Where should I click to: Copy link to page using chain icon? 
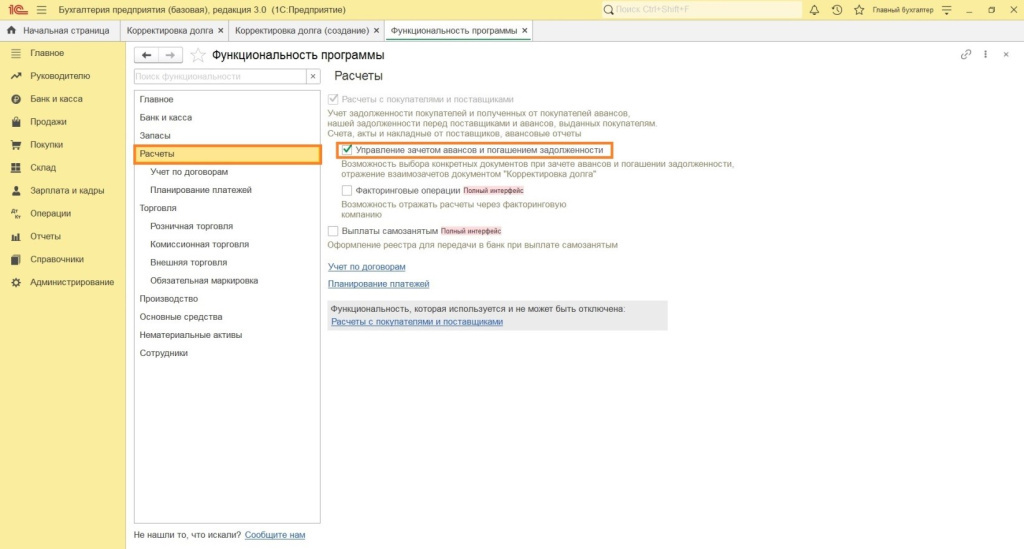pyautogui.click(x=966, y=55)
